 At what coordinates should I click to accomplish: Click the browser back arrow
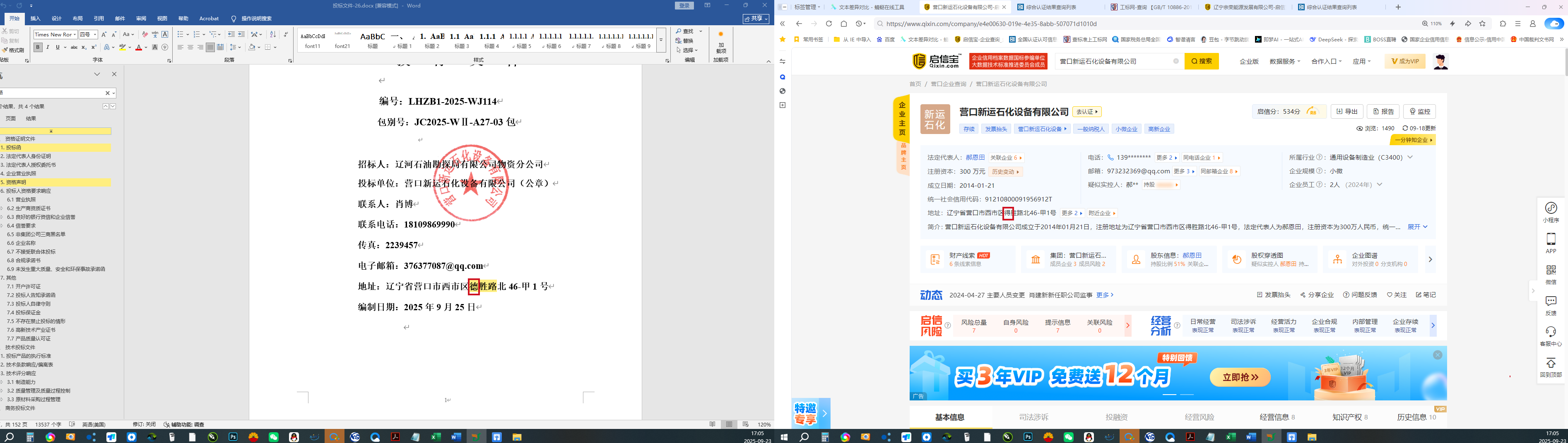(799, 24)
